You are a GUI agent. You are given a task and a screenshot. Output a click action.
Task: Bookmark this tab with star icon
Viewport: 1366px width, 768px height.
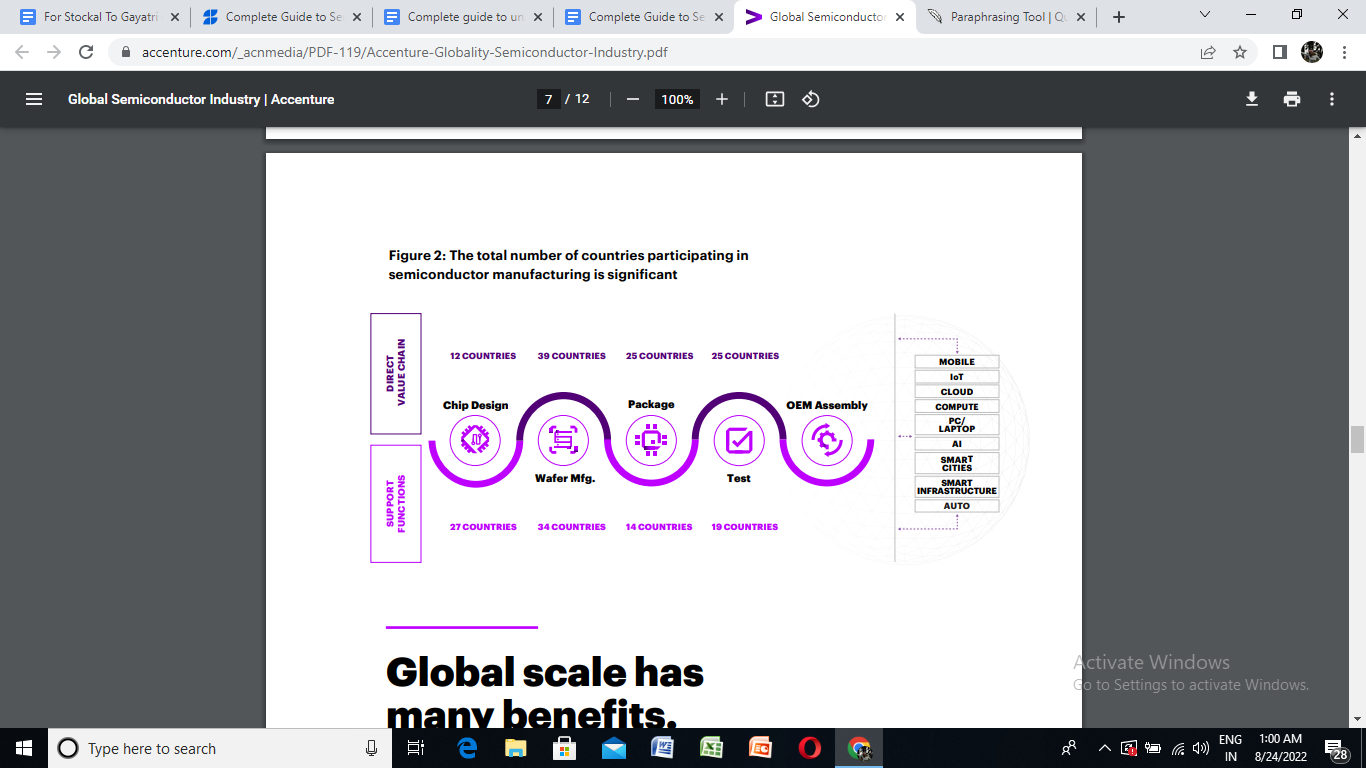click(x=1240, y=52)
